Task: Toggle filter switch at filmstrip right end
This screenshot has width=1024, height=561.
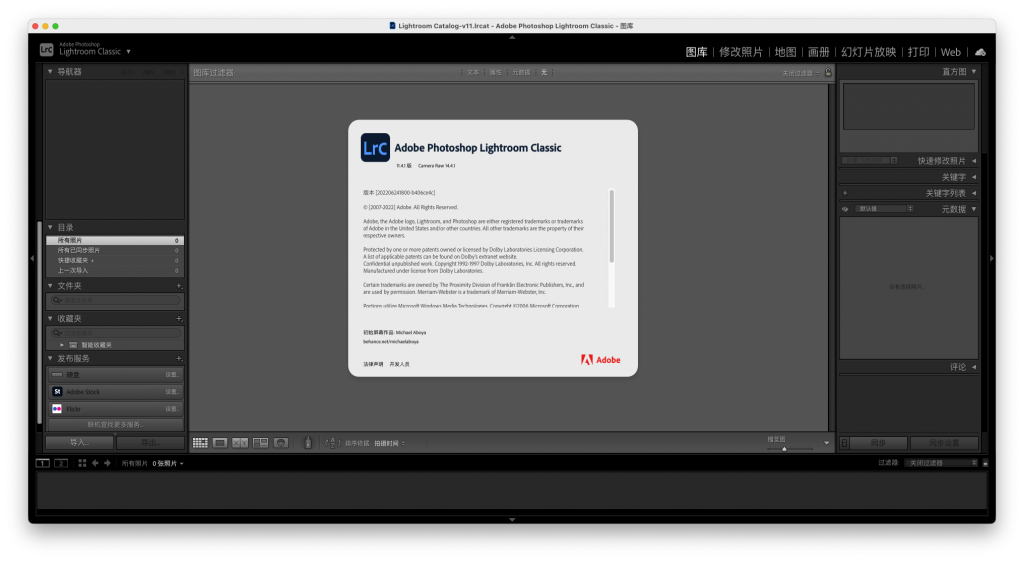Action: 985,463
